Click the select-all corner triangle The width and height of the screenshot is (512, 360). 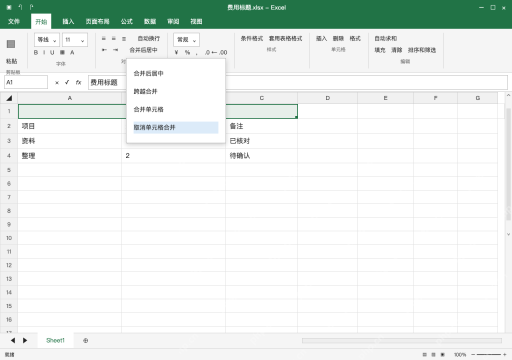[9, 98]
